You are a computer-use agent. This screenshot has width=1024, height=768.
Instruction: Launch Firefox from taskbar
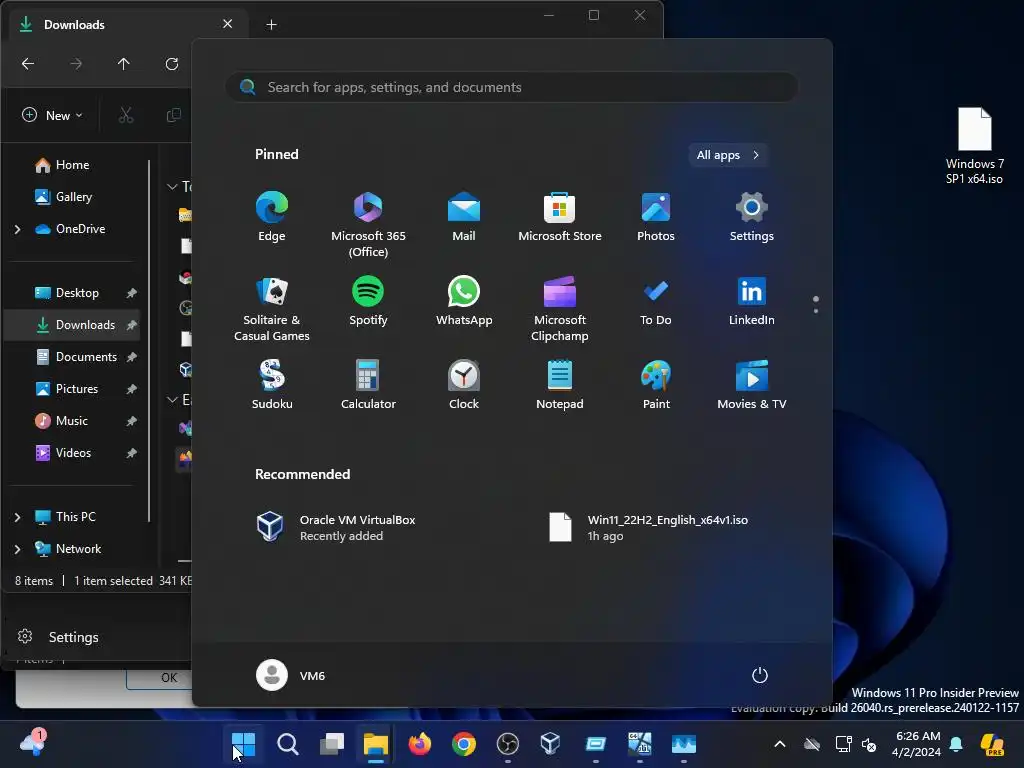coord(419,744)
